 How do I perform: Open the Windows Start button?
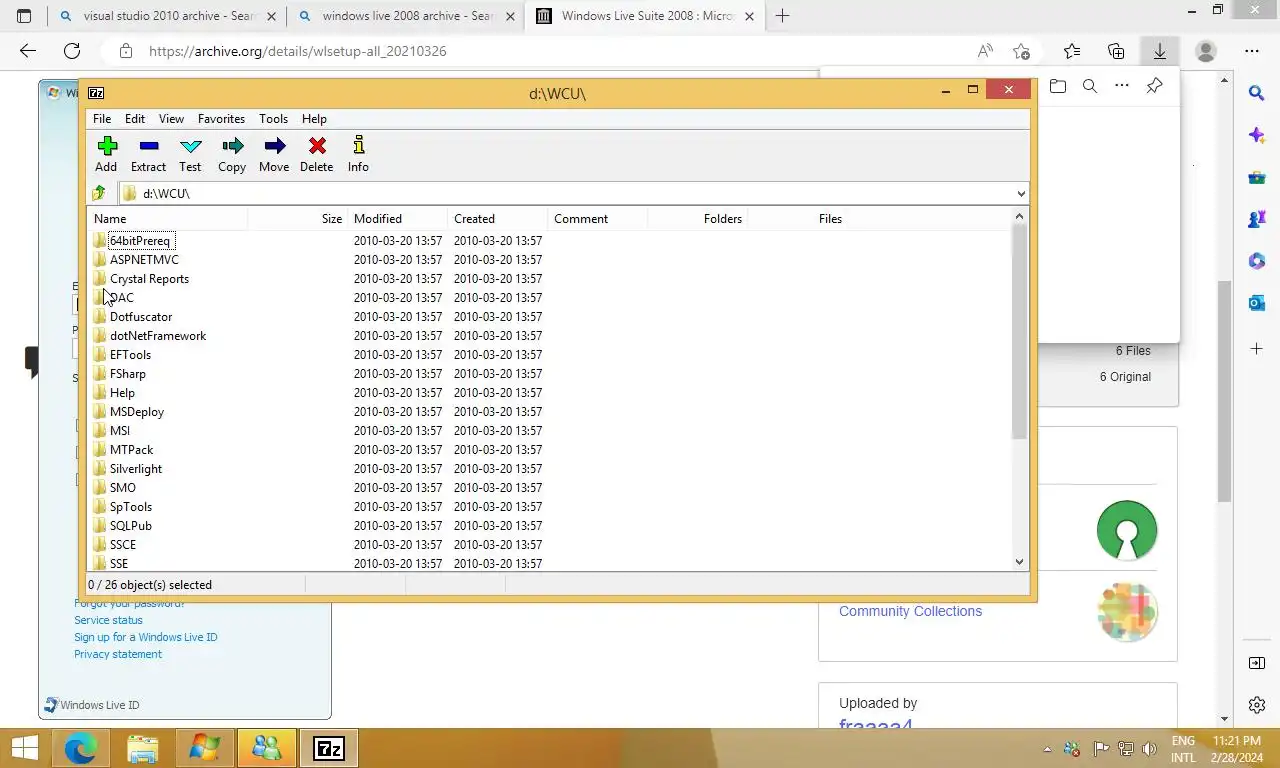click(x=24, y=748)
